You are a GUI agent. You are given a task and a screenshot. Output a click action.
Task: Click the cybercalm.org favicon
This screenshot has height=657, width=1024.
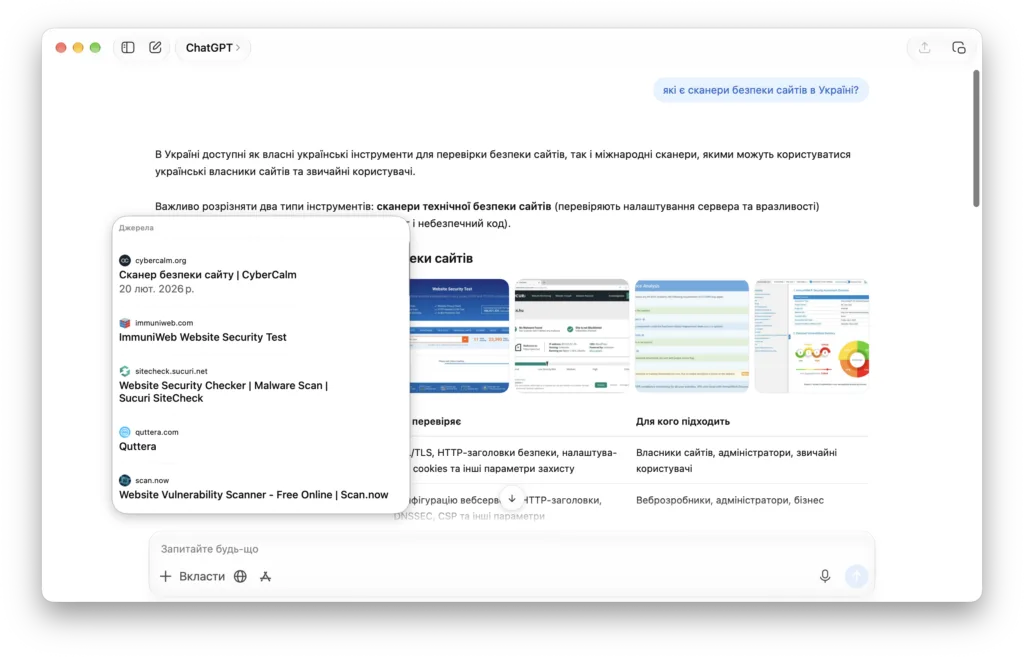click(125, 261)
